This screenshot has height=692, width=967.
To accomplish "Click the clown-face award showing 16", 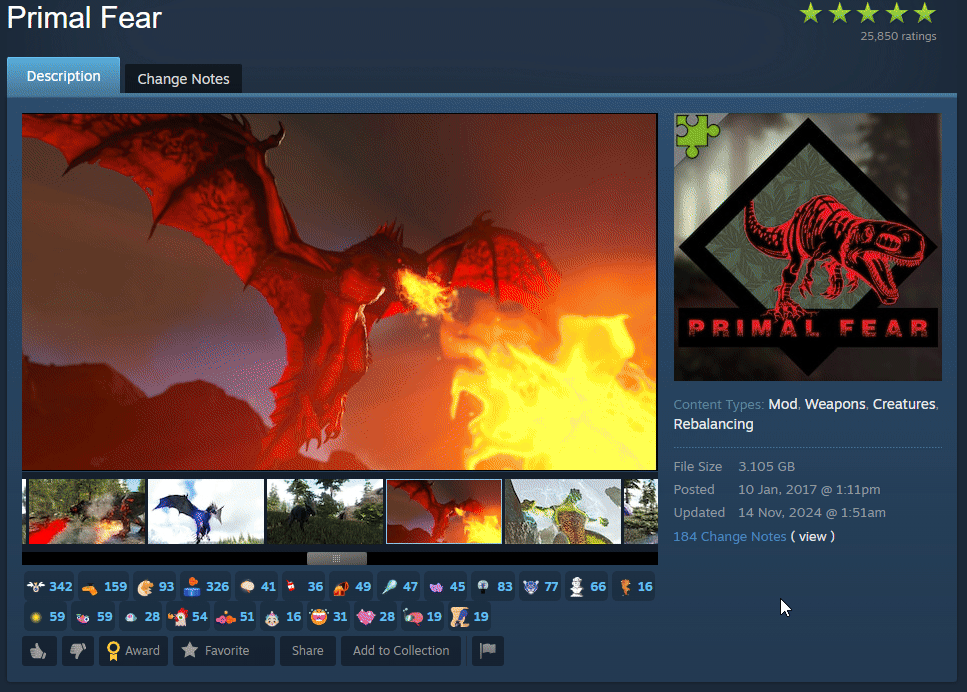I will tap(282, 616).
